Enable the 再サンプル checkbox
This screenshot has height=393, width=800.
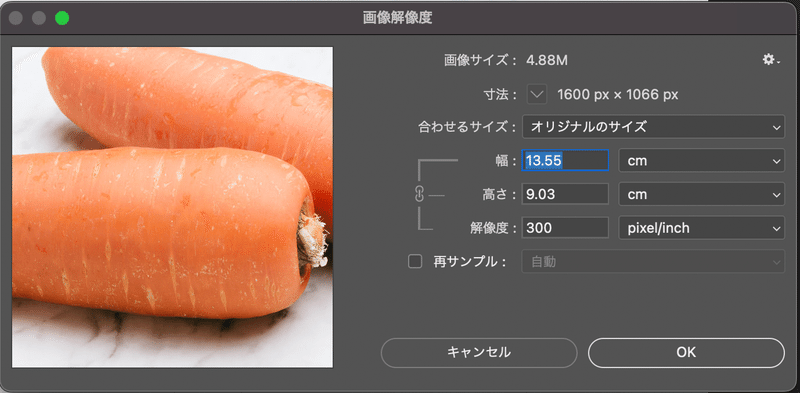coord(415,262)
